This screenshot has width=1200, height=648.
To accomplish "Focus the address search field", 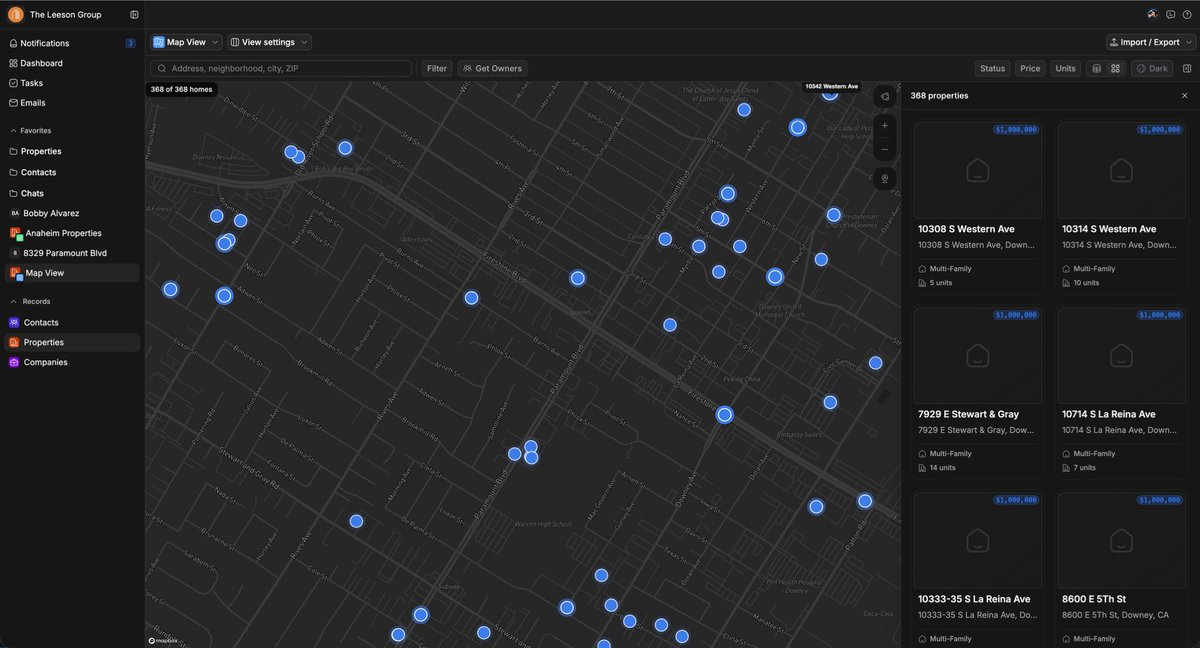I will [281, 69].
